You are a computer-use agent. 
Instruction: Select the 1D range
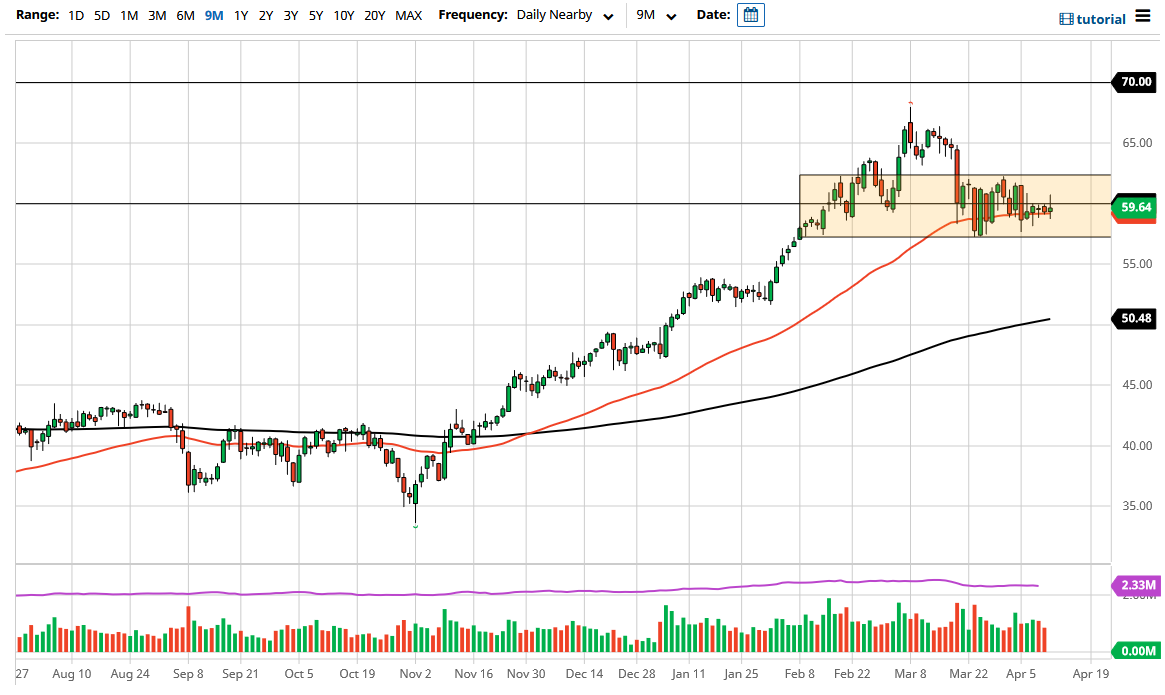[x=75, y=15]
